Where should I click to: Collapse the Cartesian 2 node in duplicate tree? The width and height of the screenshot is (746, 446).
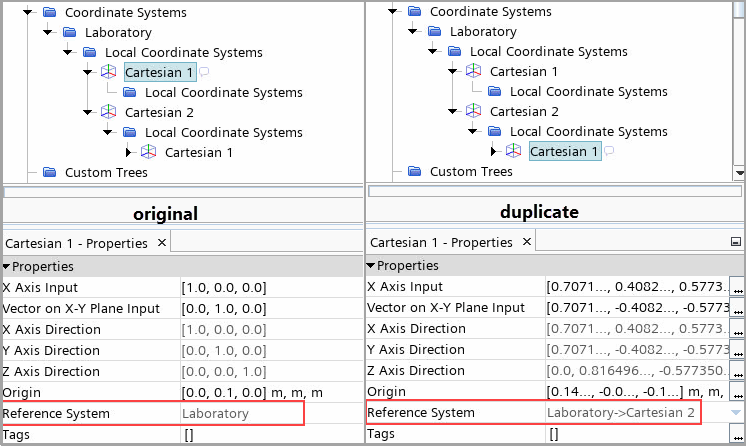click(x=453, y=112)
